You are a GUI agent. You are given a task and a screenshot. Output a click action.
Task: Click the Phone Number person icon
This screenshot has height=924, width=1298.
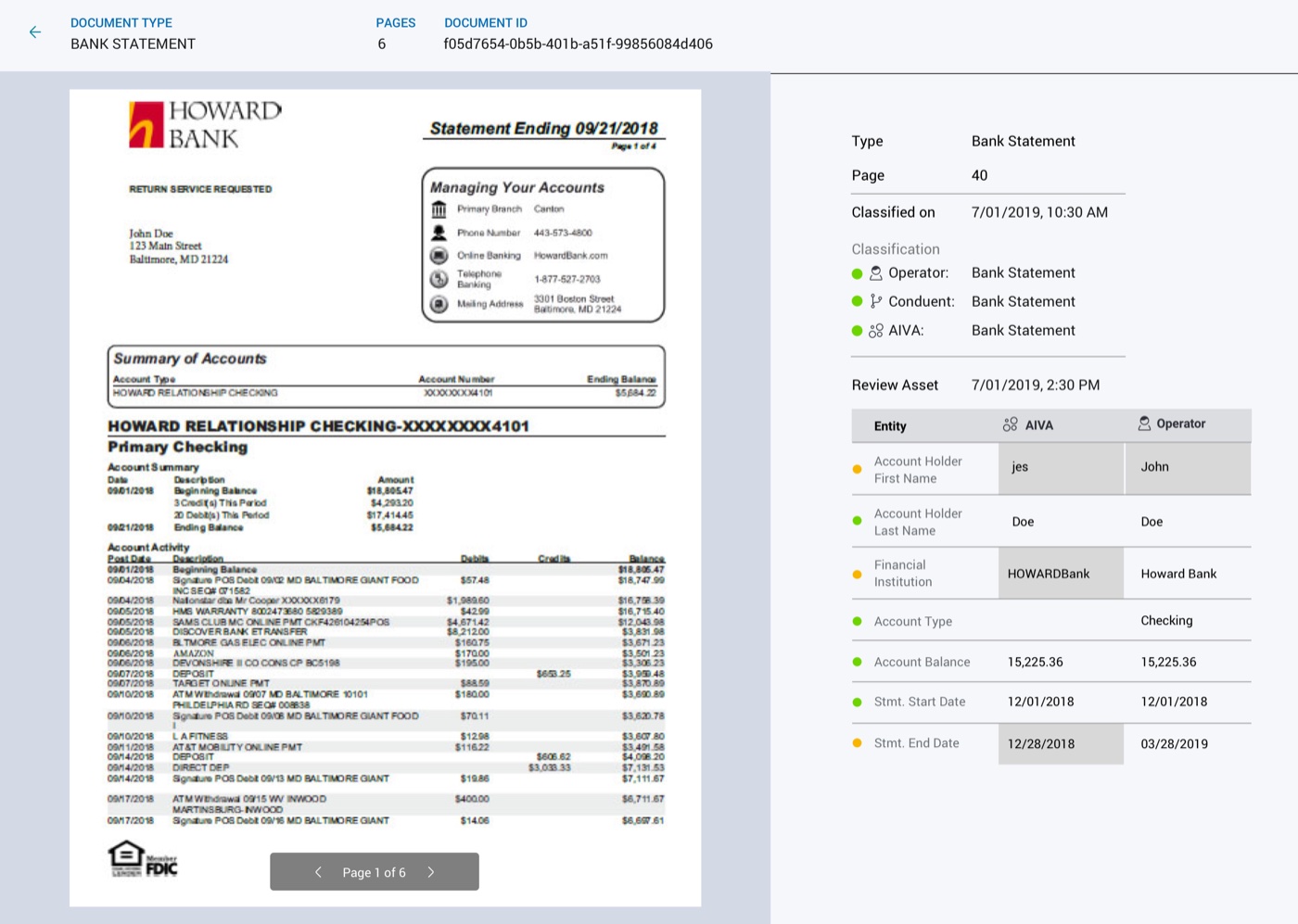439,233
